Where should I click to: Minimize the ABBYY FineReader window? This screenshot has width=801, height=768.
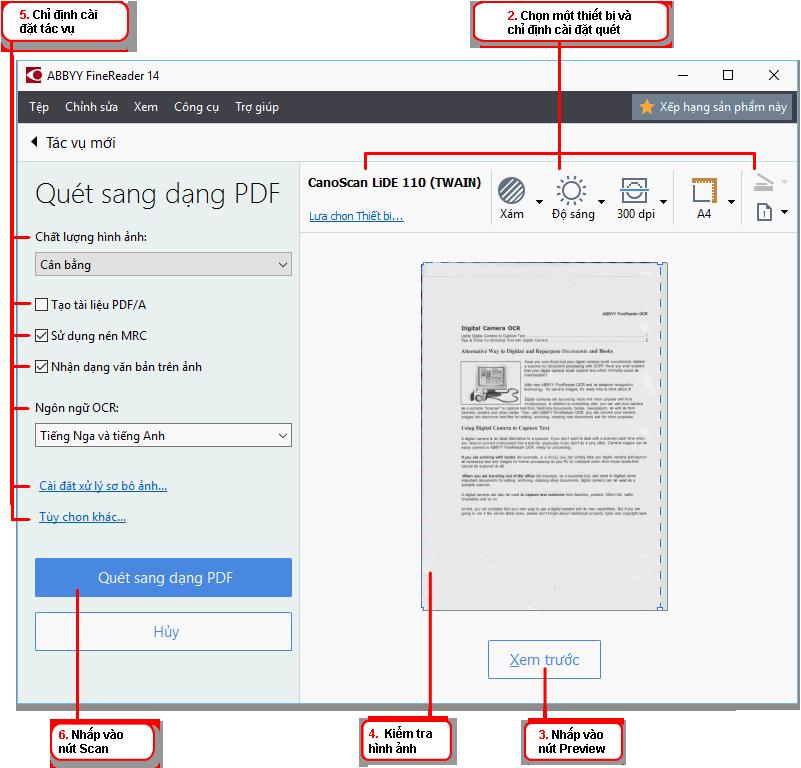[x=683, y=76]
